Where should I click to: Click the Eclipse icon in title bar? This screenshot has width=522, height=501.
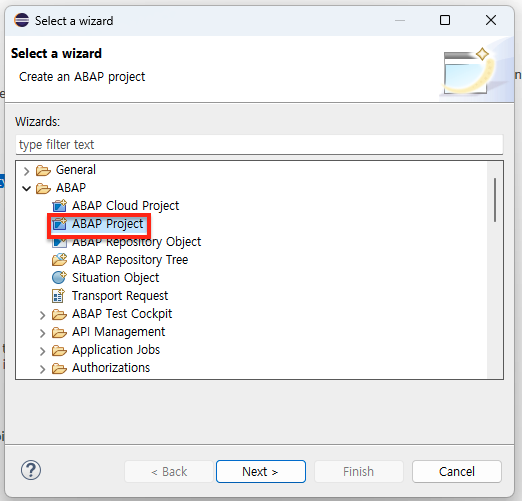coord(22,20)
